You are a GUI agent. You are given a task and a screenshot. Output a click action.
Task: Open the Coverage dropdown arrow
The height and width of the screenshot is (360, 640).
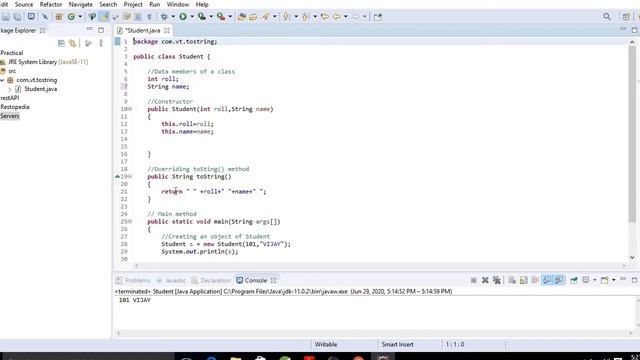211,17
